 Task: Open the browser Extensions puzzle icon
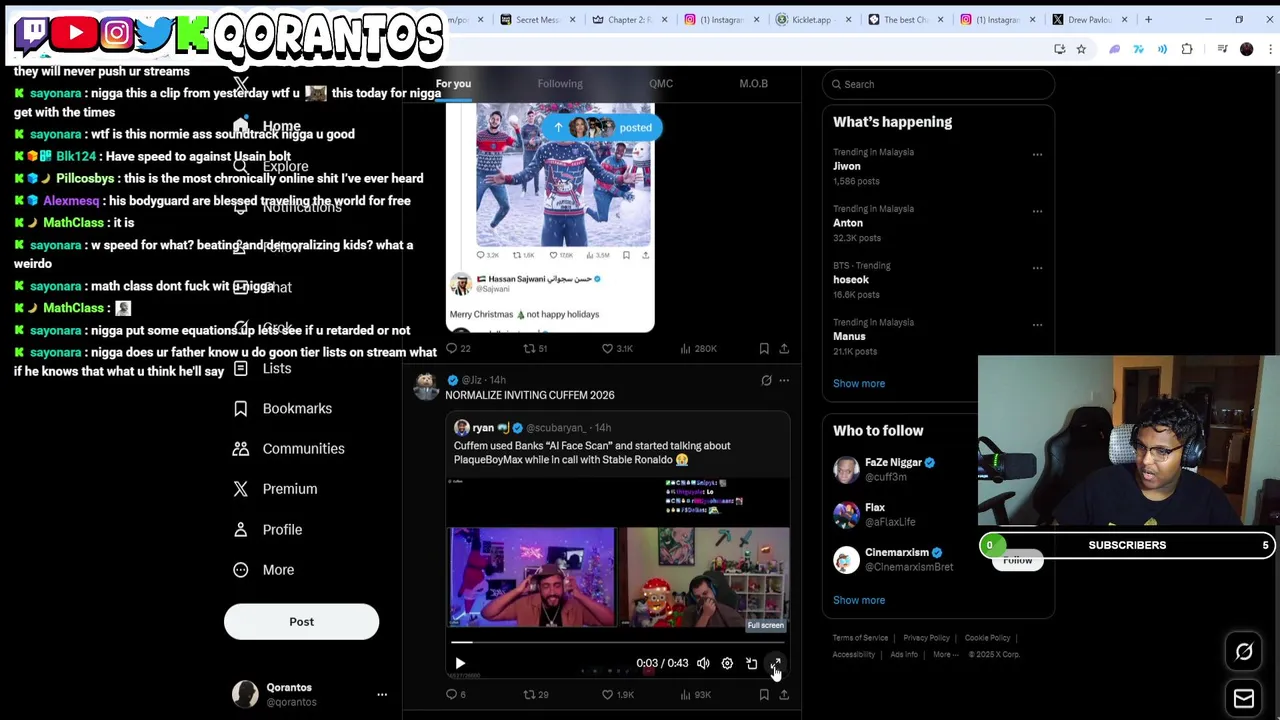(x=1187, y=49)
